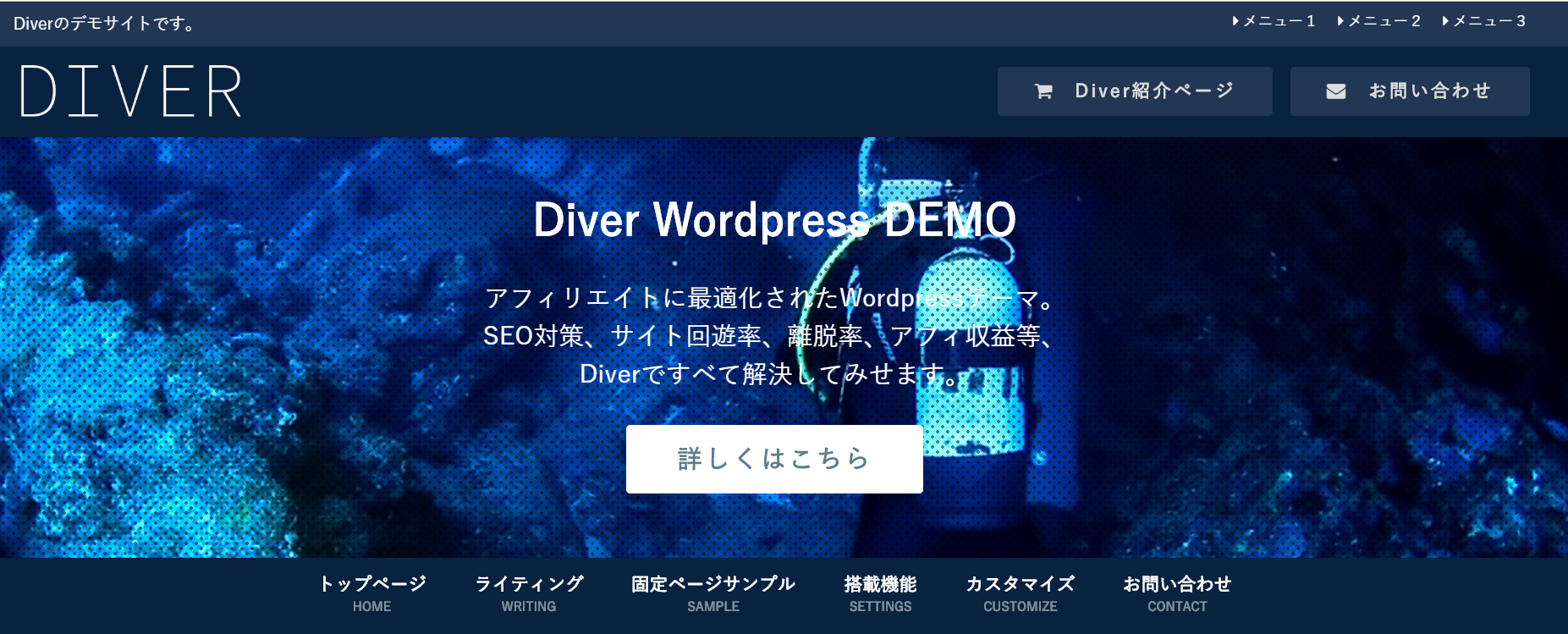
Task: Open the メニュー3 link in top bar
Action: coord(1488,21)
